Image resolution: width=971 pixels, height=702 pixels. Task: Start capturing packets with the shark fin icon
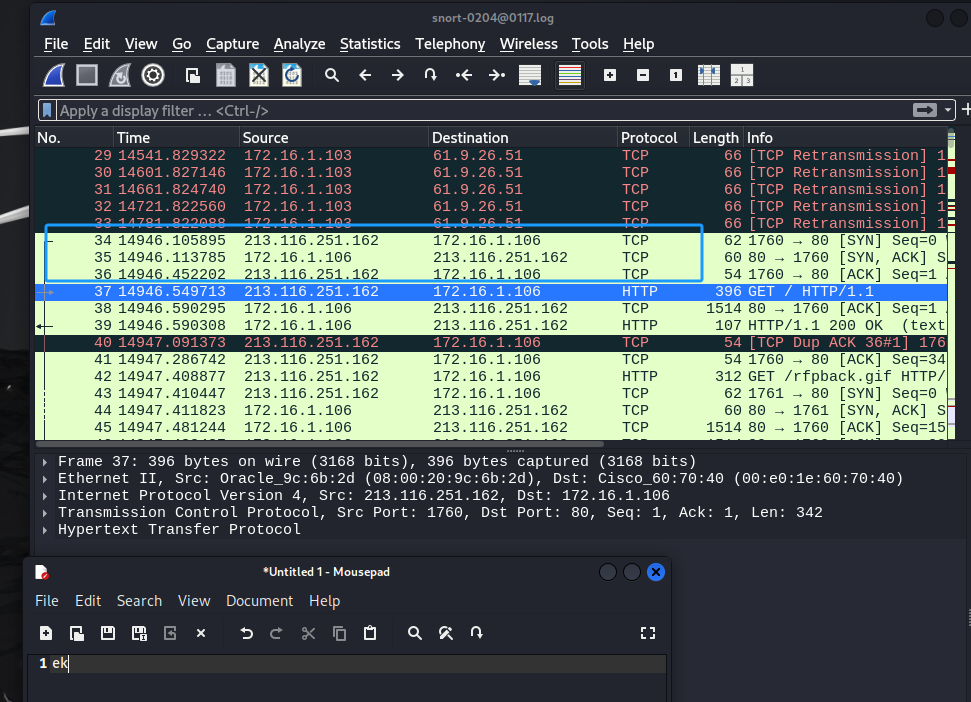point(54,76)
